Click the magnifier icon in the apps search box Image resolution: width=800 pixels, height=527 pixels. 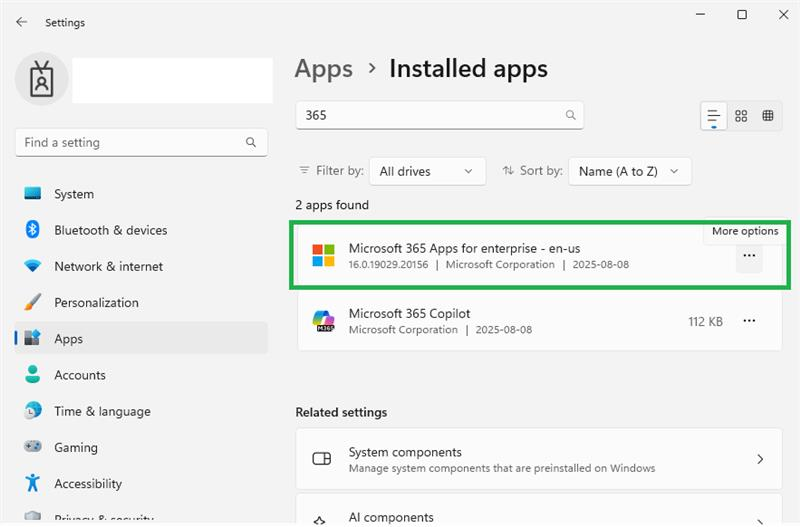click(570, 115)
